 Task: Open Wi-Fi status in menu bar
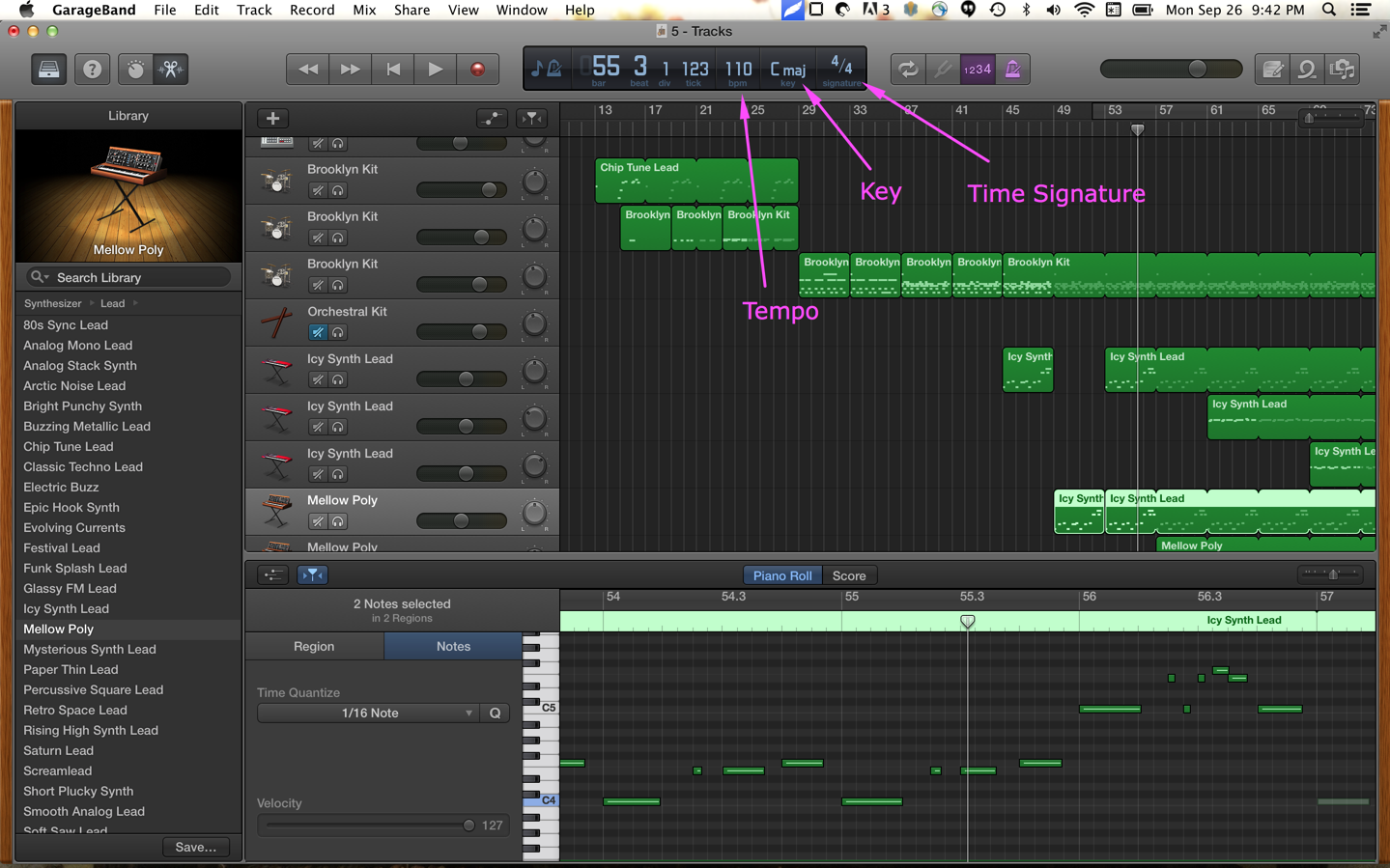[x=1084, y=10]
